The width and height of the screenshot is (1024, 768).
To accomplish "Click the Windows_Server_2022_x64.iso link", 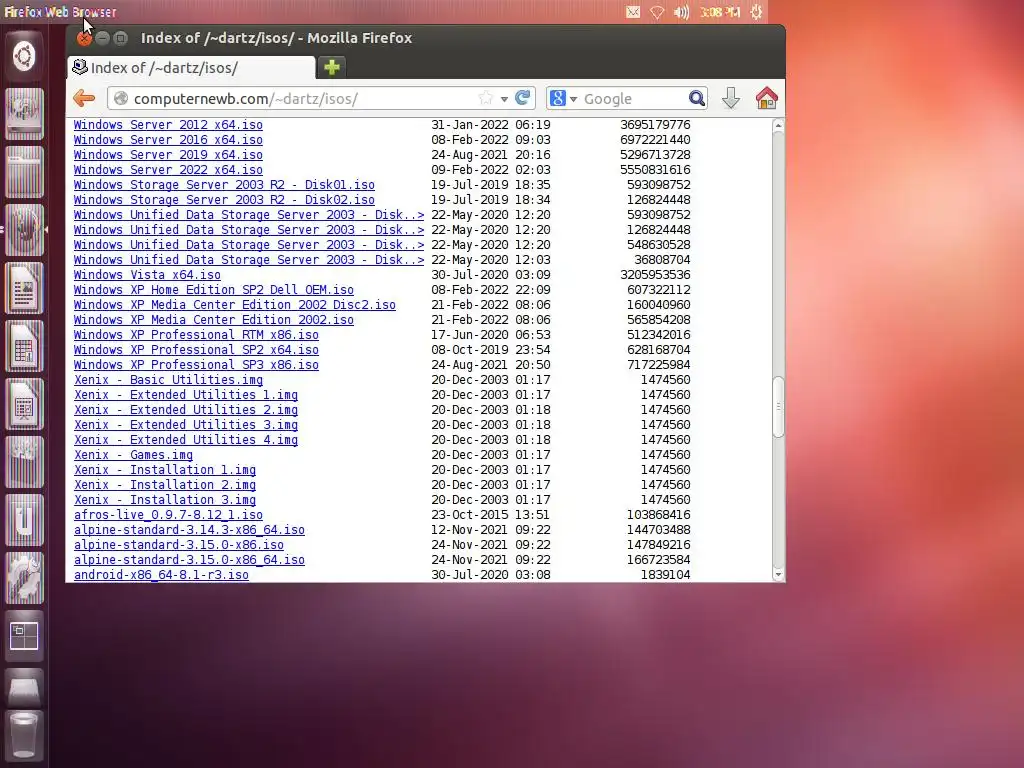I will (168, 170).
